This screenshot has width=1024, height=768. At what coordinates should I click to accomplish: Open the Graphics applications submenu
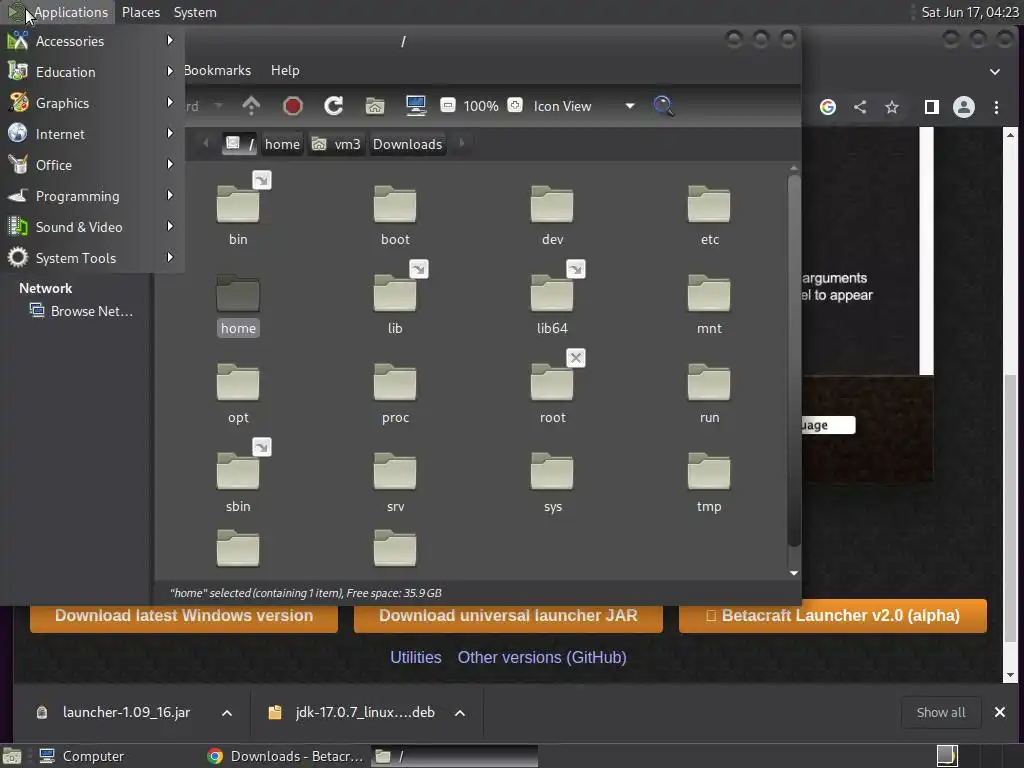click(91, 103)
